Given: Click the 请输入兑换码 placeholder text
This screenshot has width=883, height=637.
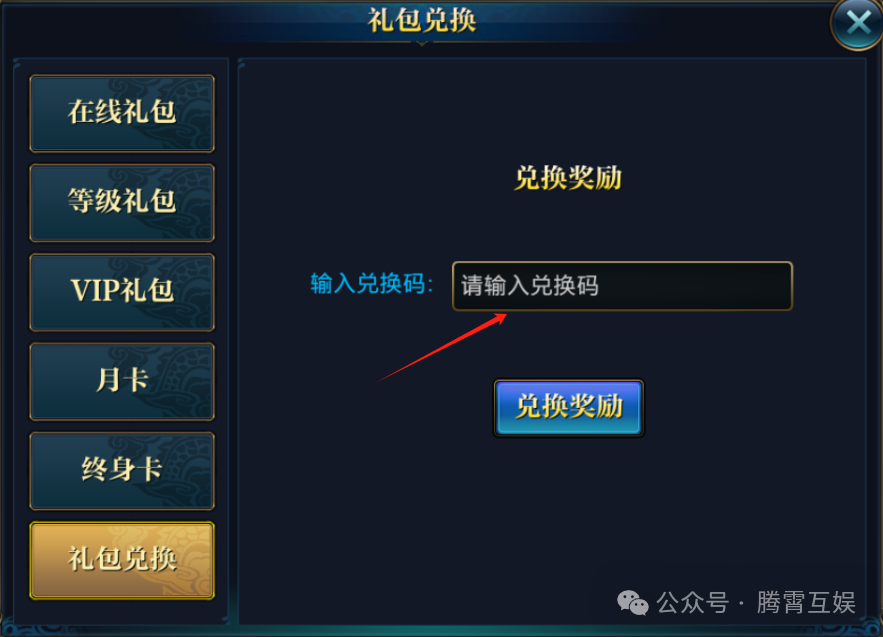Looking at the screenshot, I should (x=529, y=286).
